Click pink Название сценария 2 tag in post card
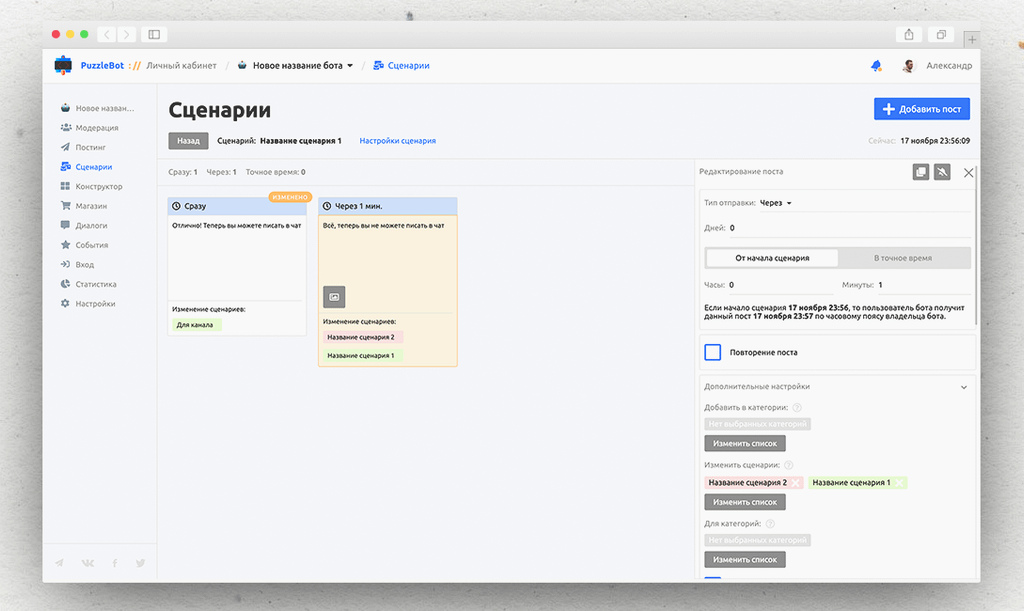This screenshot has height=611, width=1024. 362,337
